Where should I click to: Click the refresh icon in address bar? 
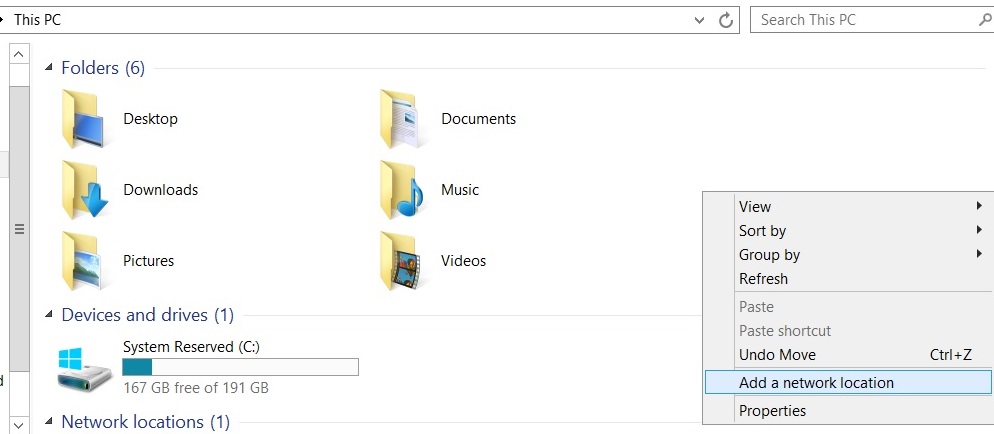(x=726, y=20)
